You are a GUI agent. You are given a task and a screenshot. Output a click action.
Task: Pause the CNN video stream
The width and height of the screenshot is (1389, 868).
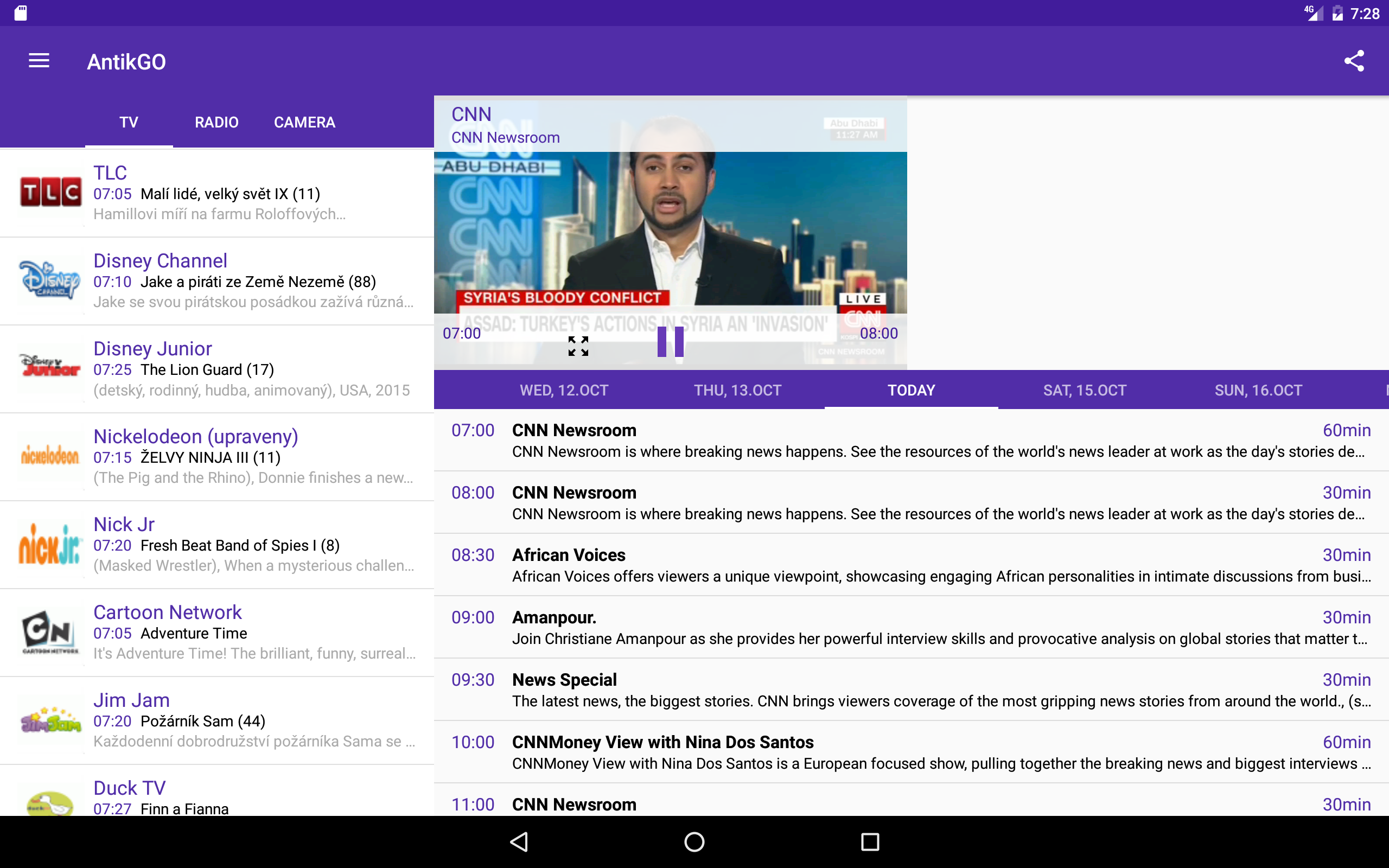click(x=670, y=342)
